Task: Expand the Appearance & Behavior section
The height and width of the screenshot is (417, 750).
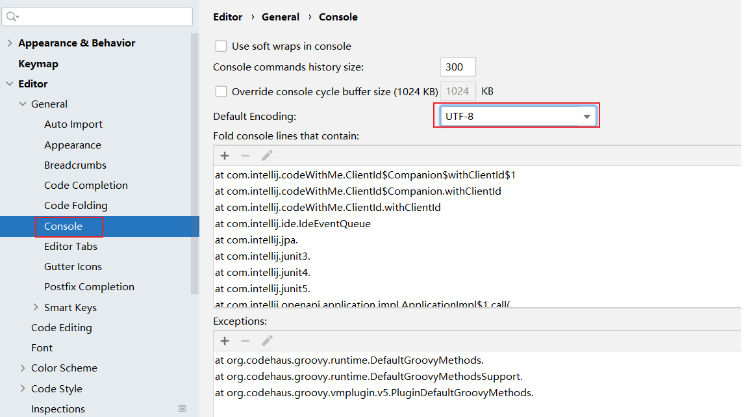Action: click(9, 43)
